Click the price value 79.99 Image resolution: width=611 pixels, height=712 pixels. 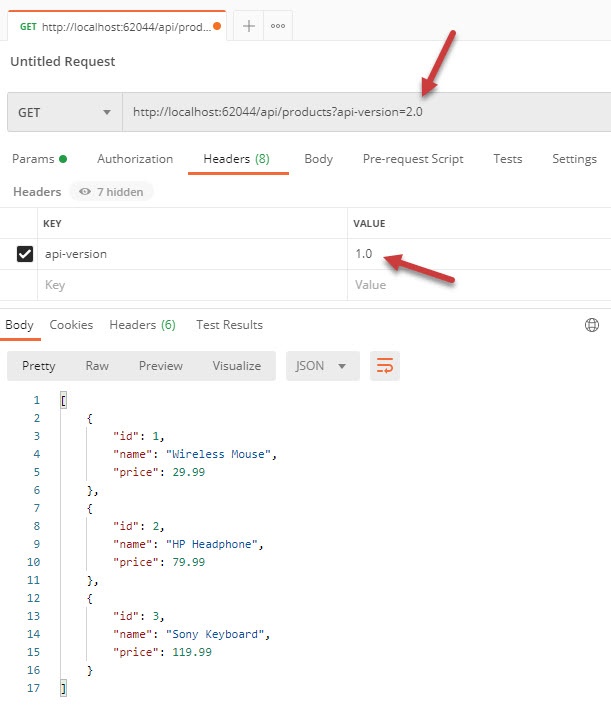point(188,562)
